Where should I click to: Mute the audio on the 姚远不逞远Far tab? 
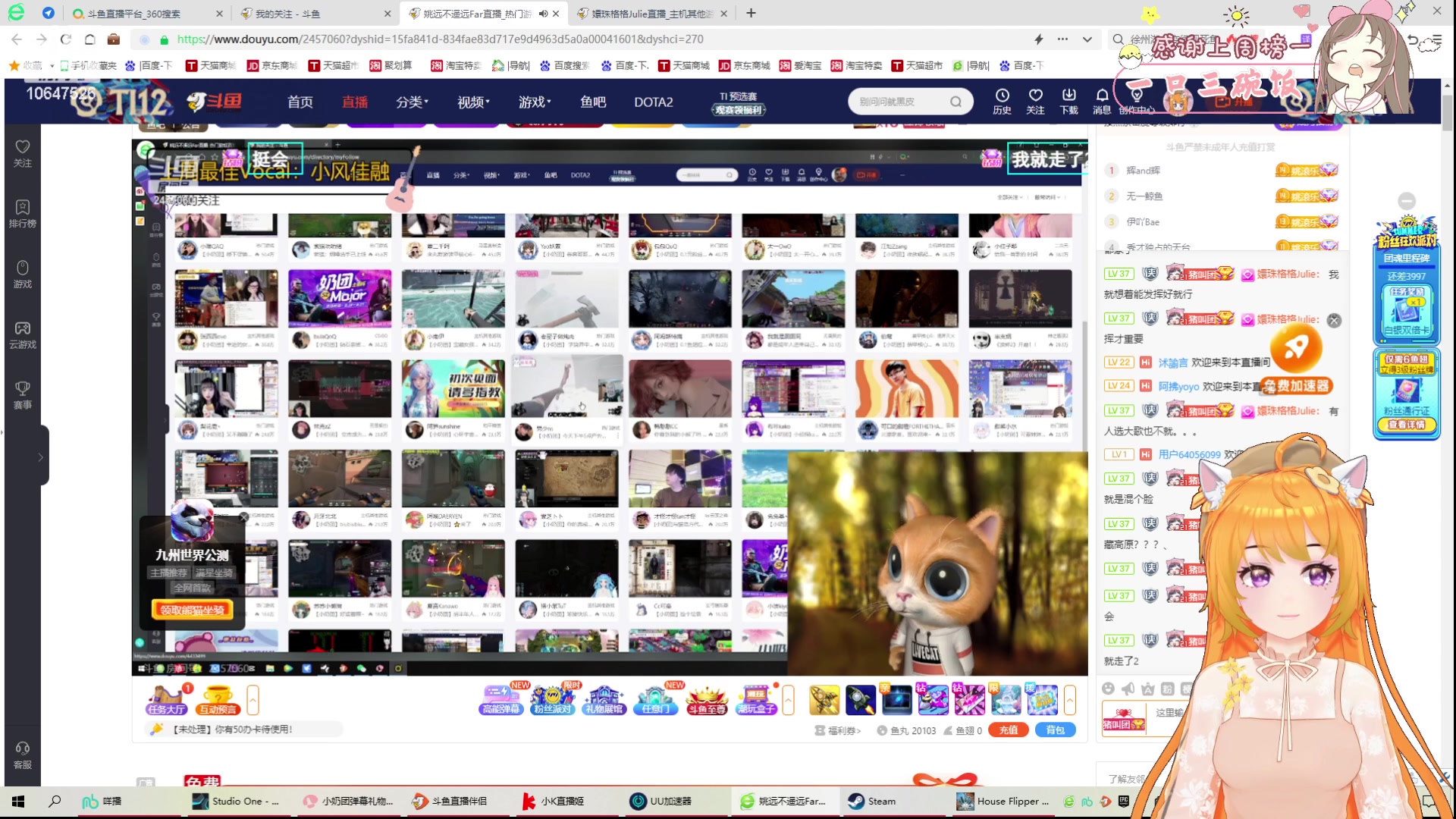coord(543,14)
